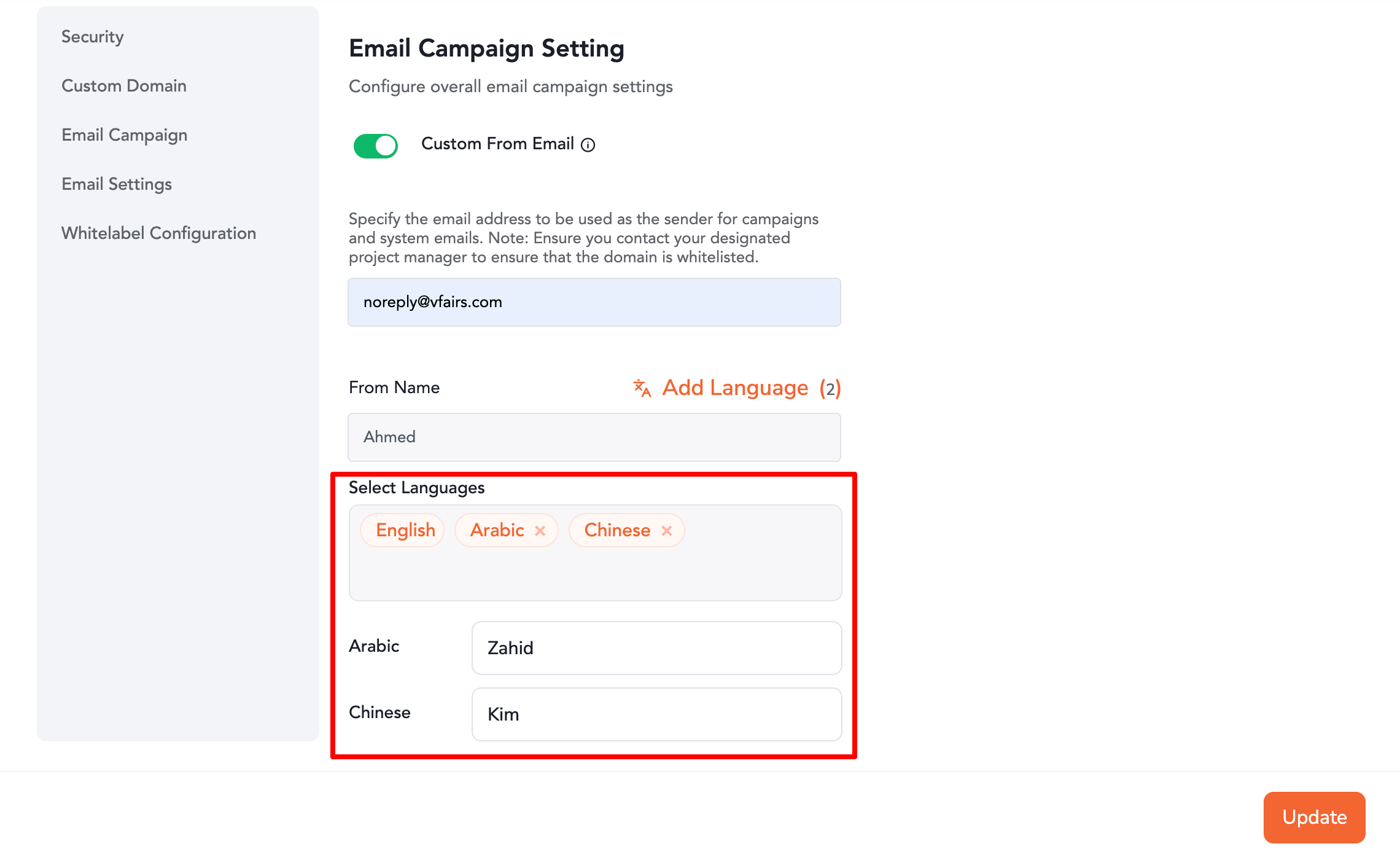Click the Arabic tag label
Viewport: 1400px width, 860px height.
point(497,531)
